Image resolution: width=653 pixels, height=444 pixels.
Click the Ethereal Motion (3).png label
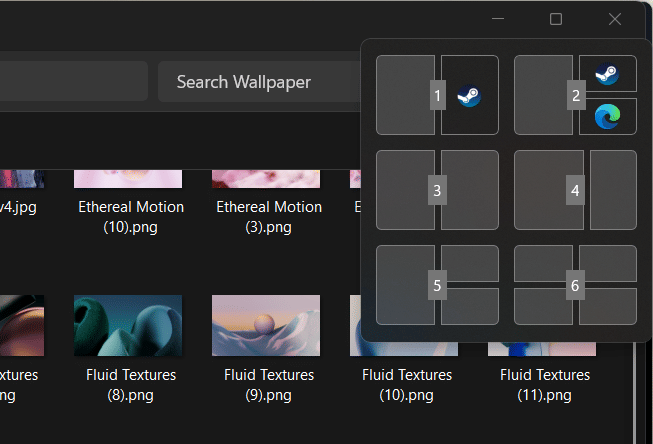[269, 217]
